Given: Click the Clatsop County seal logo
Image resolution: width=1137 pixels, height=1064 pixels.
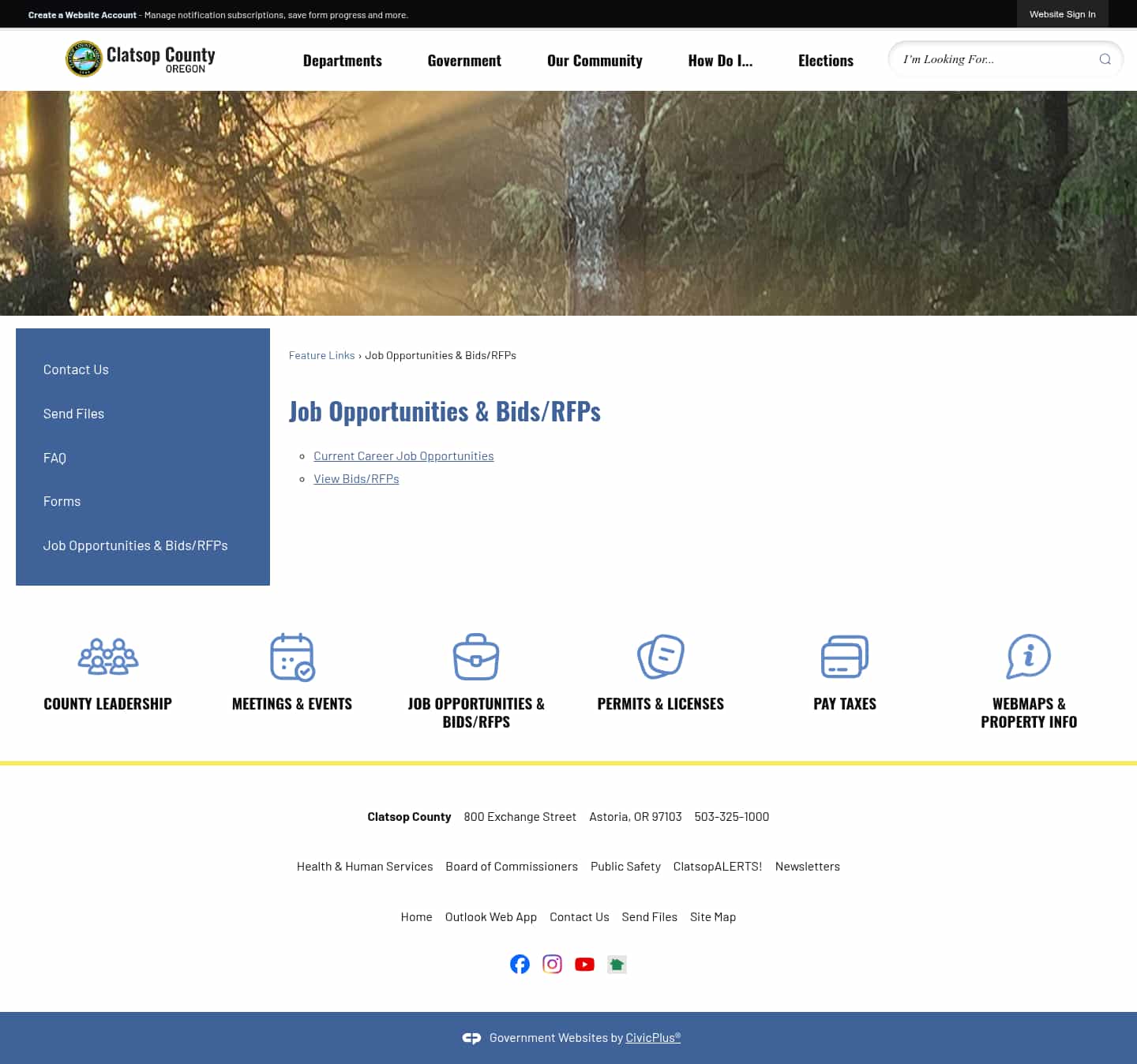Looking at the screenshot, I should pos(83,58).
